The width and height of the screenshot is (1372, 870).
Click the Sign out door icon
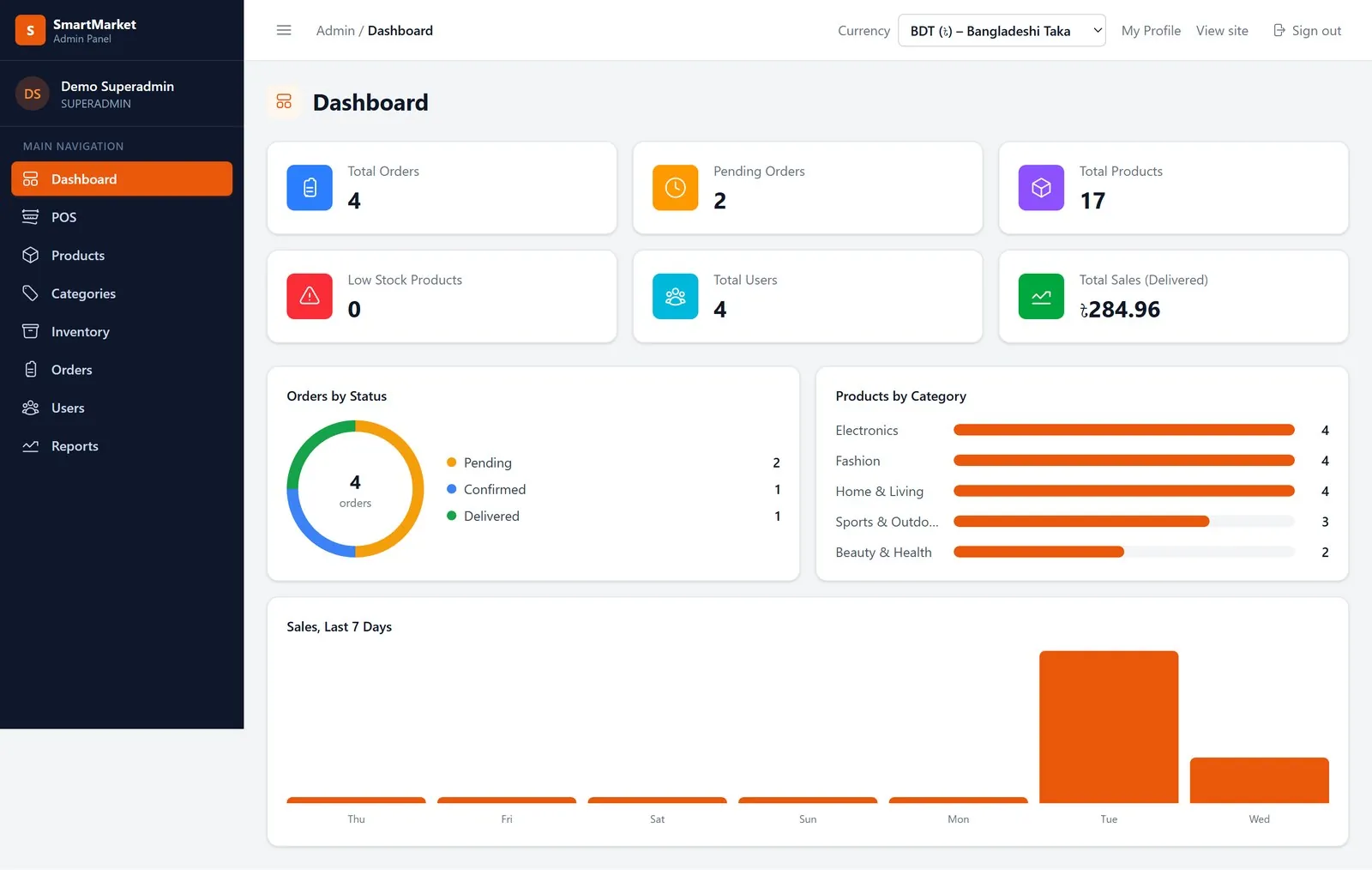point(1279,30)
